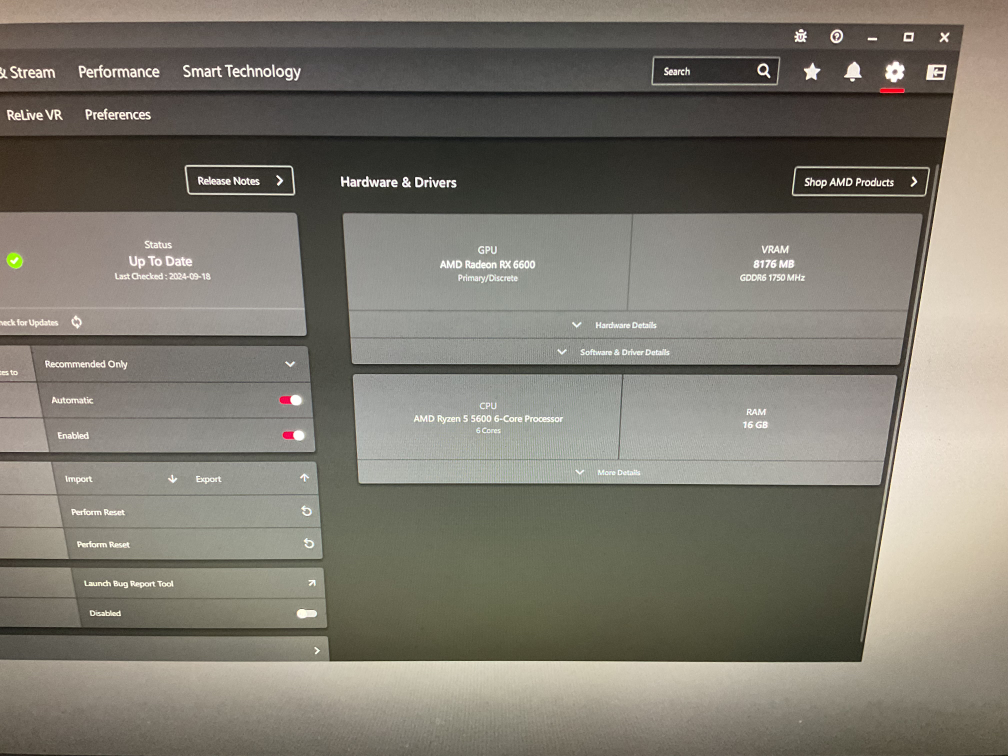The height and width of the screenshot is (756, 1008).
Task: Minimize the AMD Software window
Action: pyautogui.click(x=872, y=39)
